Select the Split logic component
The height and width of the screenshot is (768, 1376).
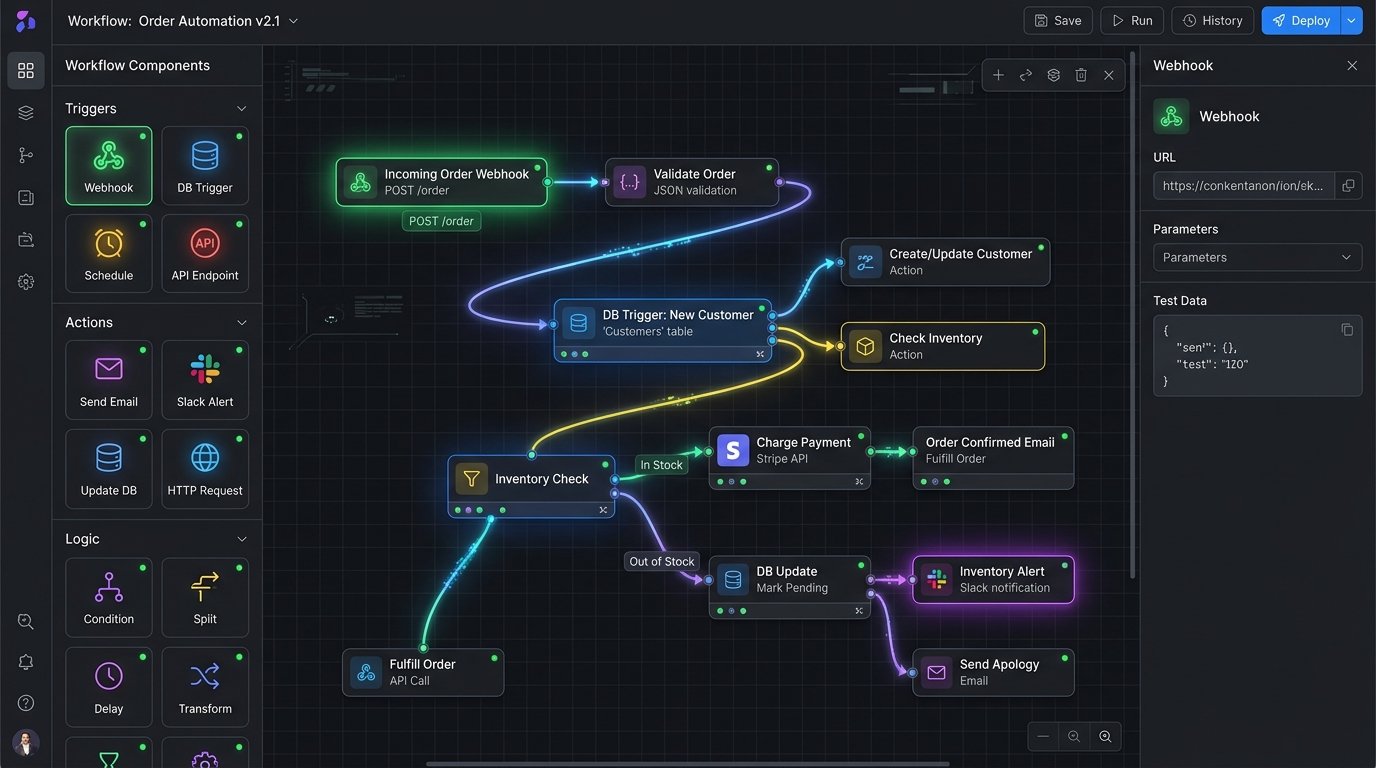pos(205,597)
